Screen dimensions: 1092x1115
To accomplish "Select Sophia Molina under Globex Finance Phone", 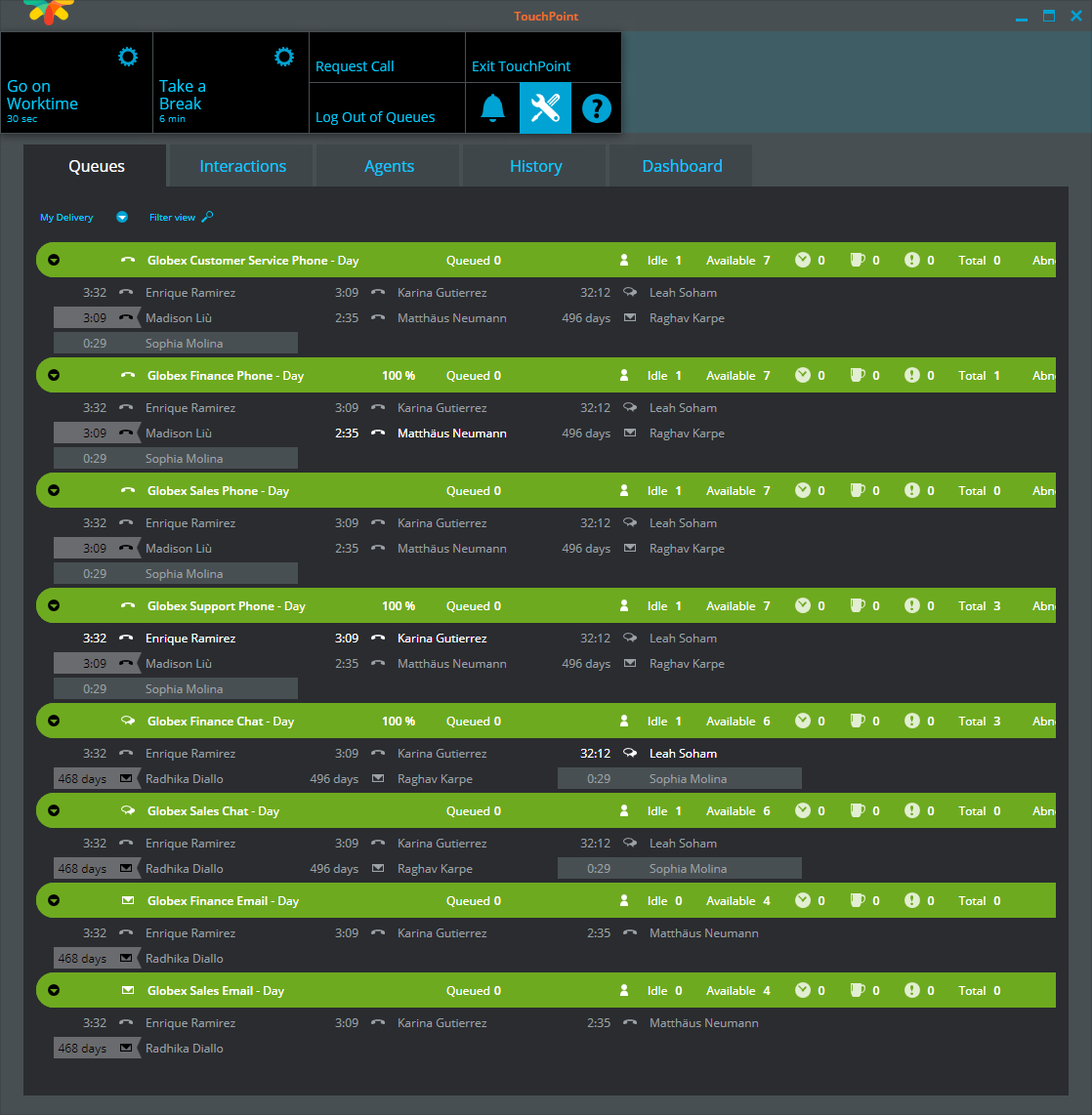I will coord(184,459).
